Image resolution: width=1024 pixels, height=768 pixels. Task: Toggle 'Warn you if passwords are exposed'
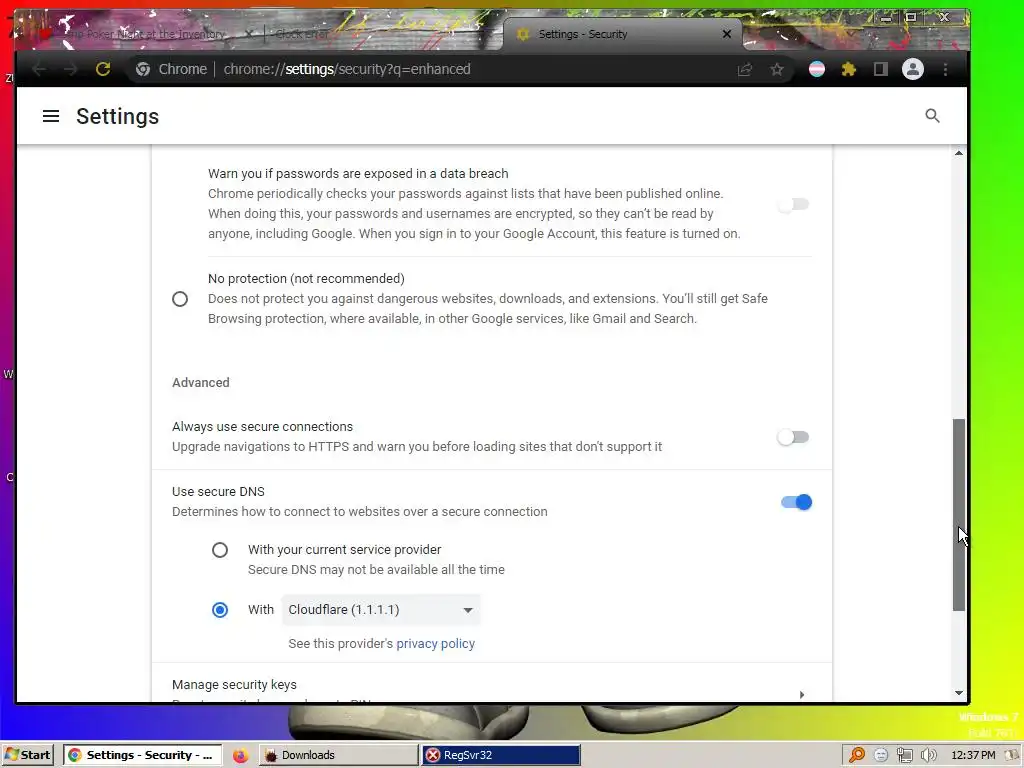tap(793, 204)
